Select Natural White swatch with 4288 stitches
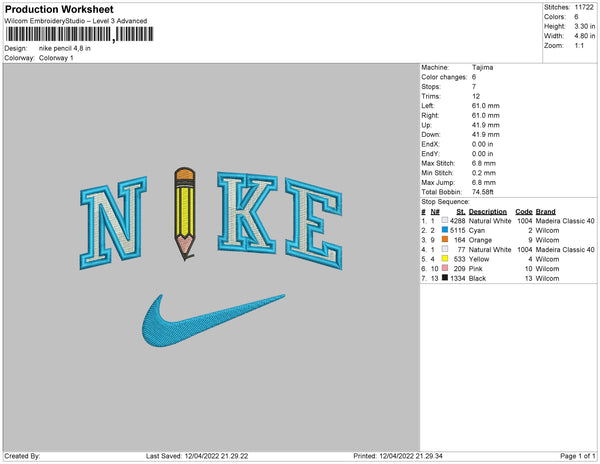The image size is (600, 464). click(445, 220)
